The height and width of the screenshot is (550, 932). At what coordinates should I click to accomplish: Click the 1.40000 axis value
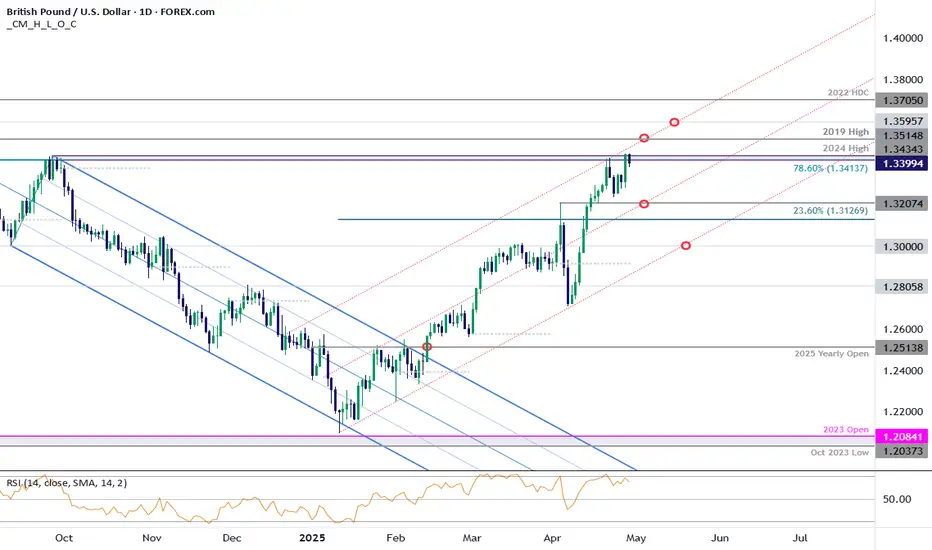tap(903, 38)
